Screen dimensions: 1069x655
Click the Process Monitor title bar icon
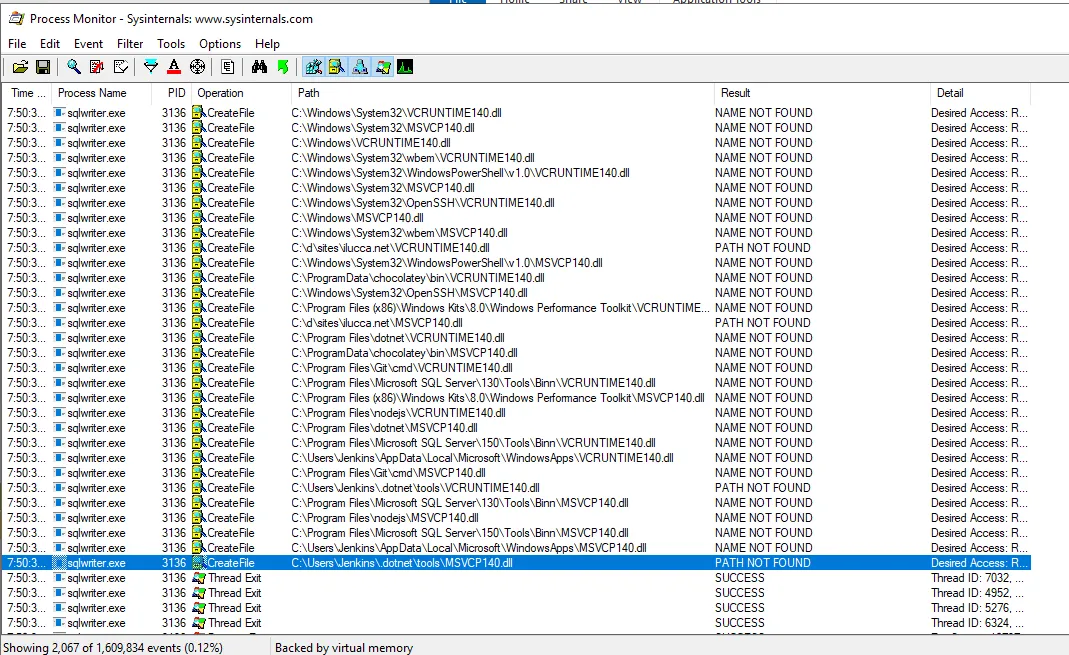tap(16, 19)
